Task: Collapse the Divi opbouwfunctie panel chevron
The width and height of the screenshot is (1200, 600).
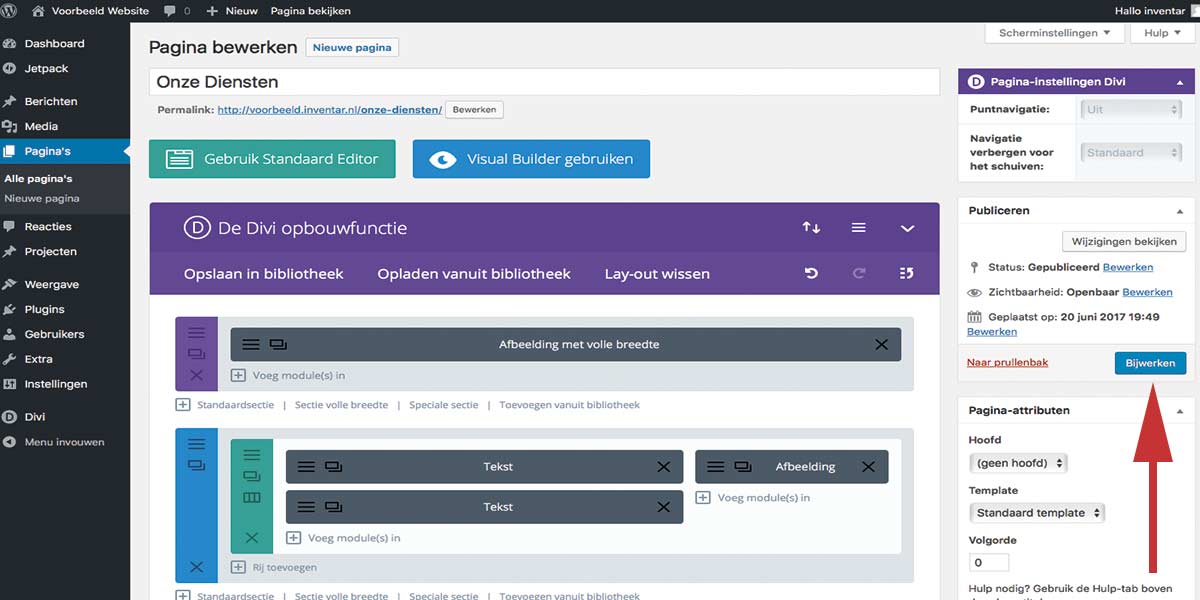Action: [907, 229]
